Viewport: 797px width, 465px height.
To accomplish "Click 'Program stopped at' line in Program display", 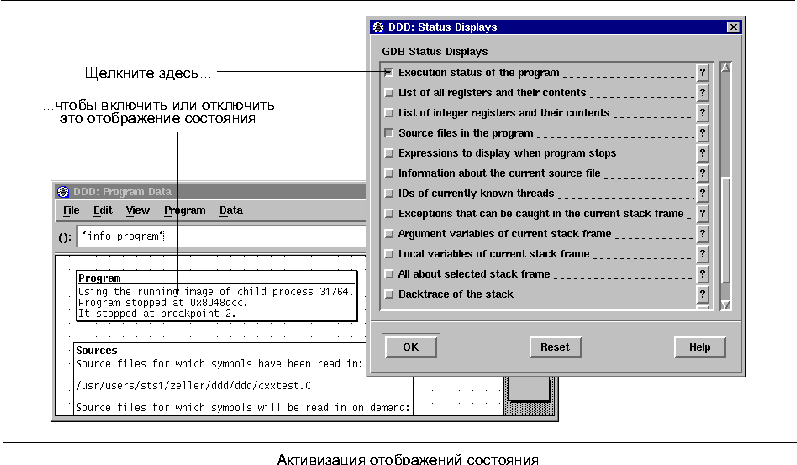I will point(163,302).
